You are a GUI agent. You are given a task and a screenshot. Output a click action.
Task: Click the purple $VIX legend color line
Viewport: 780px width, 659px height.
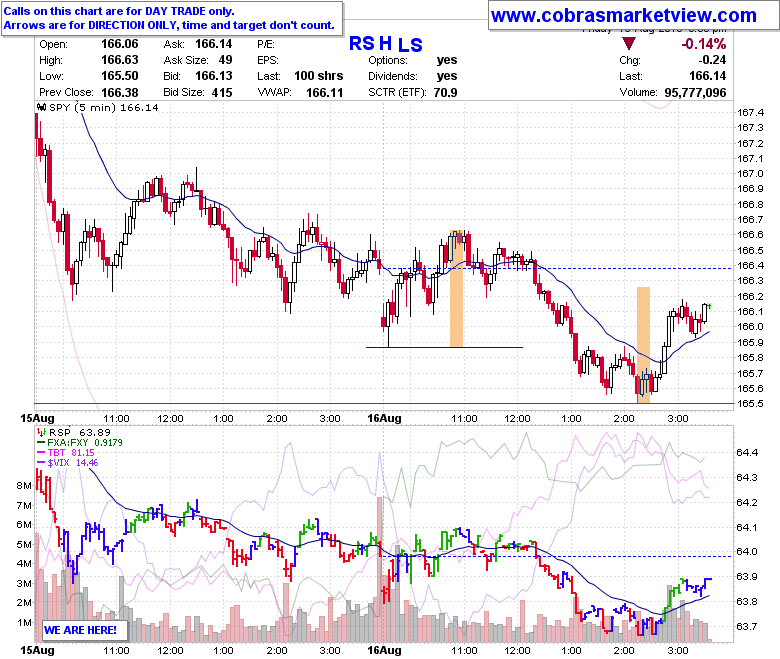41,462
